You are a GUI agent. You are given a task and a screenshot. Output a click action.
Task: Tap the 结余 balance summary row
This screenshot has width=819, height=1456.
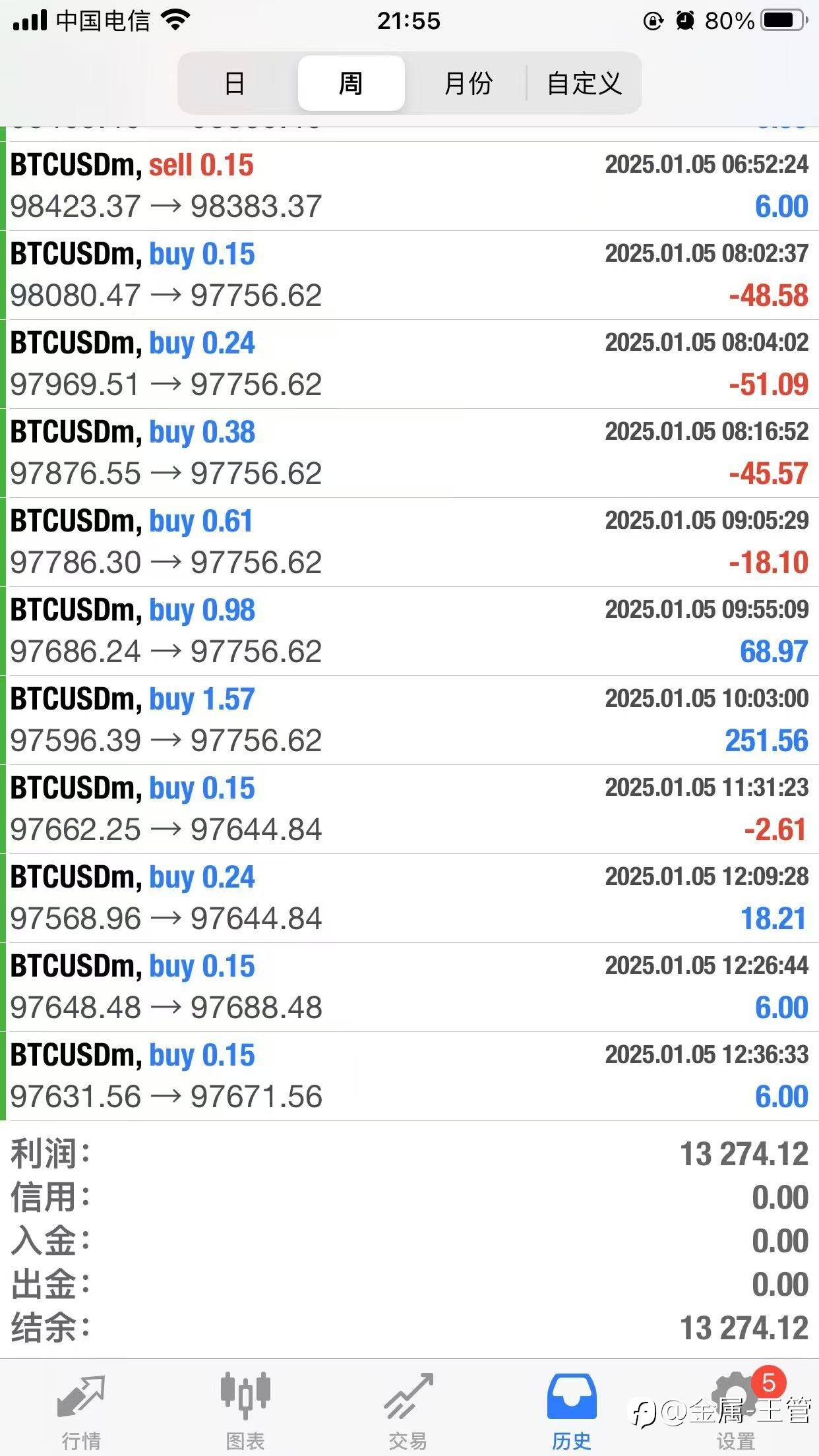(x=409, y=1328)
